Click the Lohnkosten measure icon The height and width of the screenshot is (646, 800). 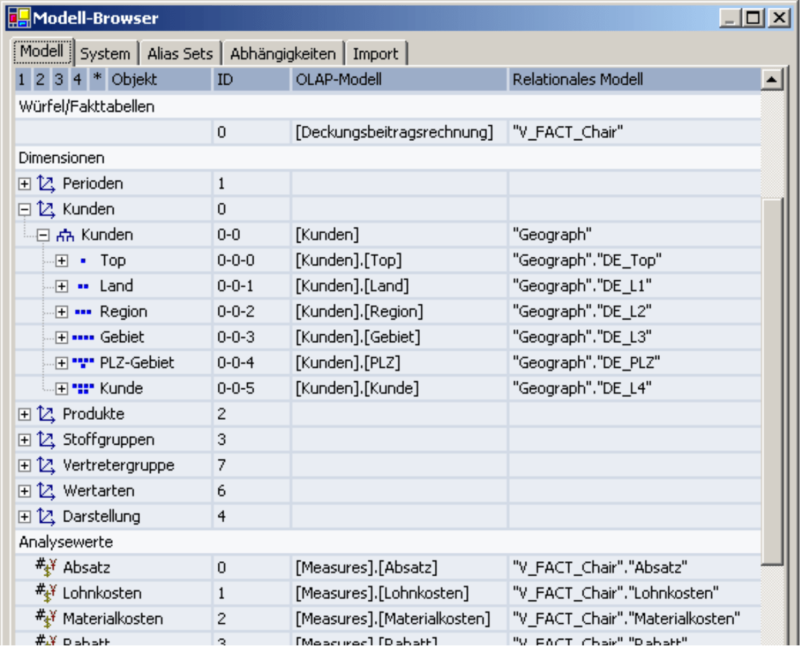[46, 592]
